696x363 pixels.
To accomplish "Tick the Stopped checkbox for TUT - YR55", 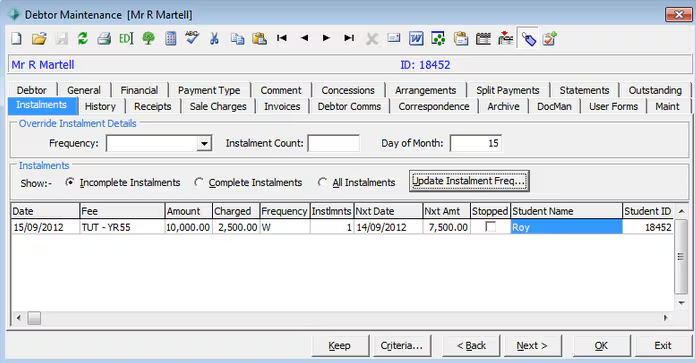I will pyautogui.click(x=490, y=227).
